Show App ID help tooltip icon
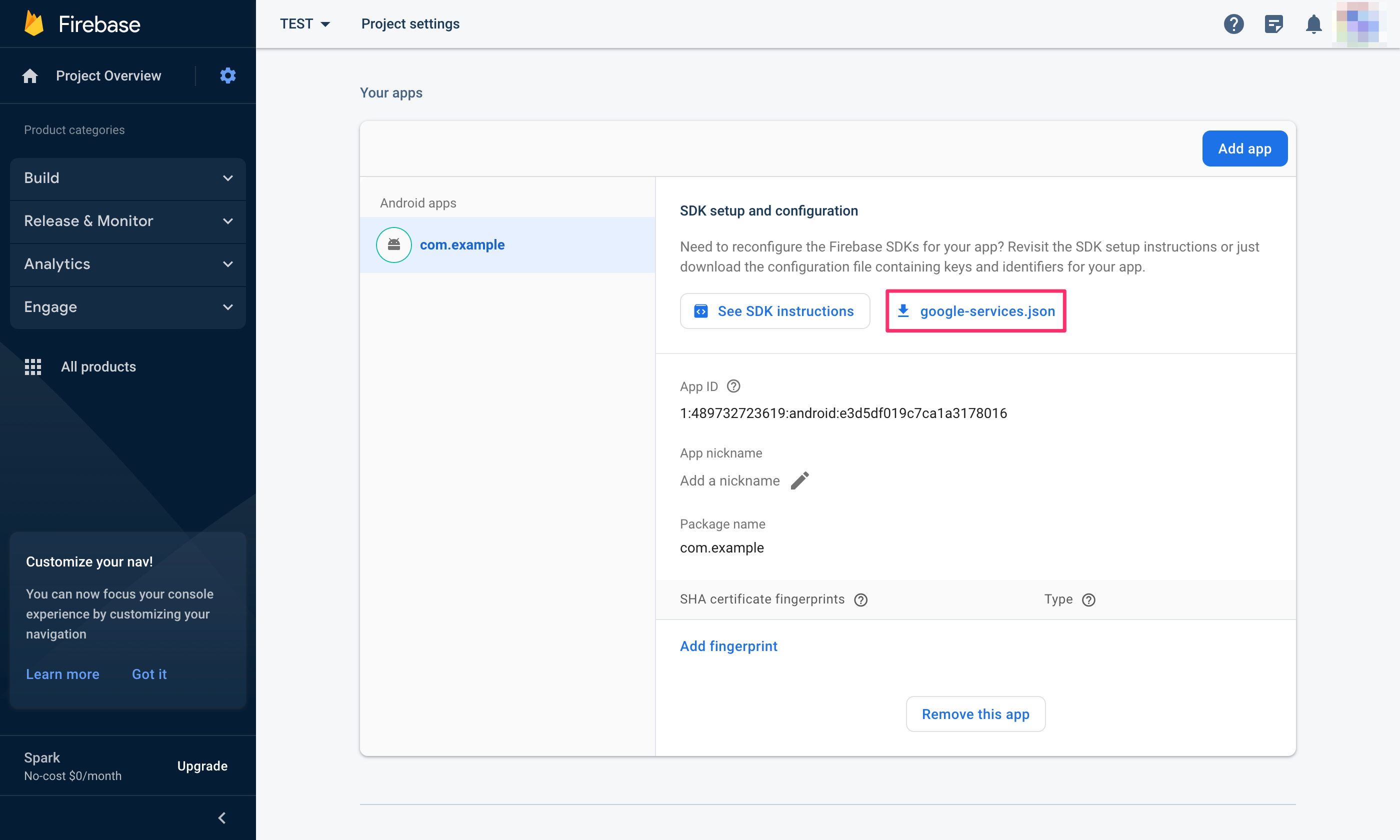This screenshot has height=840, width=1400. pyautogui.click(x=733, y=386)
